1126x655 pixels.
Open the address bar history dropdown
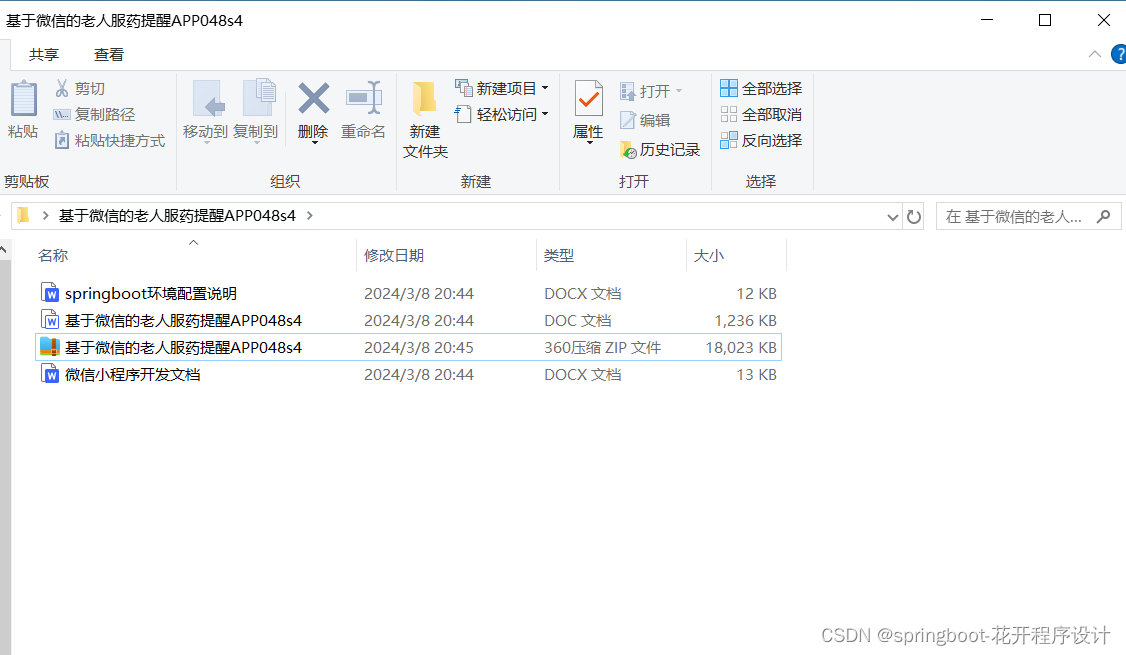pos(893,217)
